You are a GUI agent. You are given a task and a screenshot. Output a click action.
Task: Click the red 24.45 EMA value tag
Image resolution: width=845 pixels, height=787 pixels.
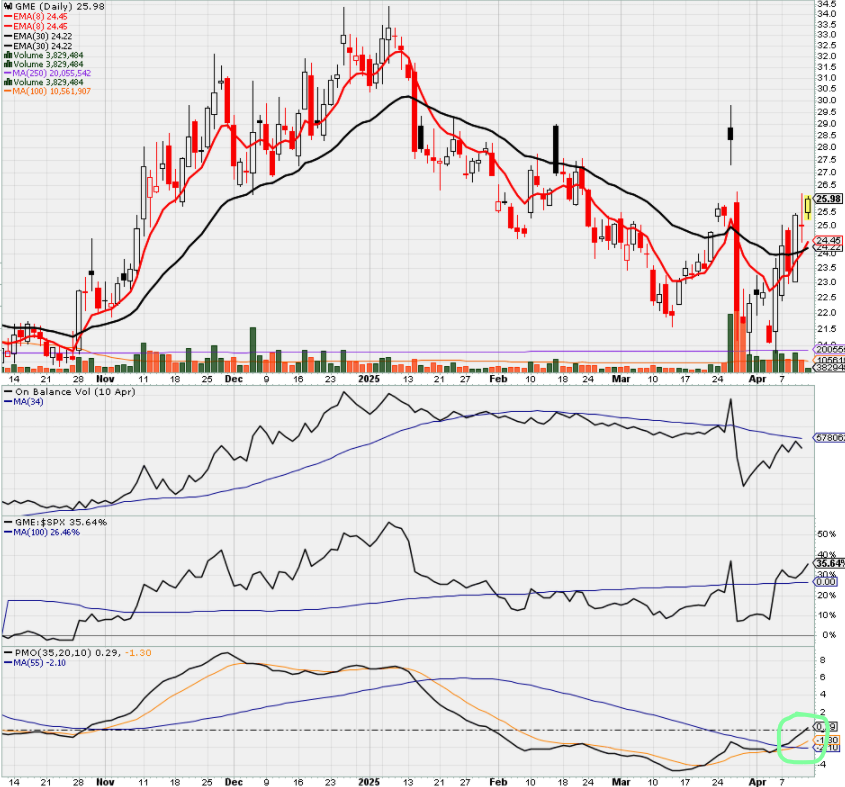click(x=828, y=240)
